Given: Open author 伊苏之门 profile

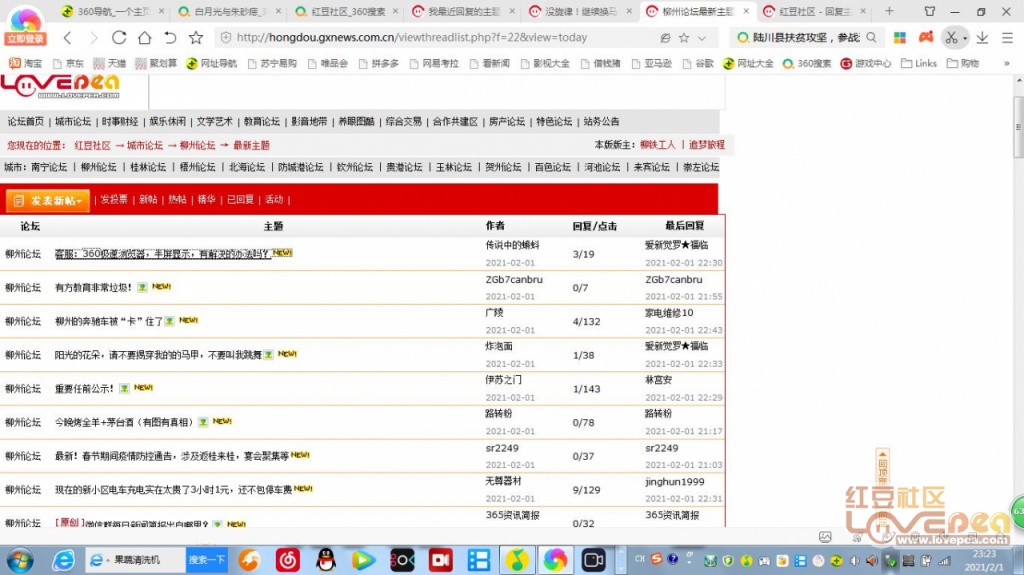Looking at the screenshot, I should tap(504, 380).
